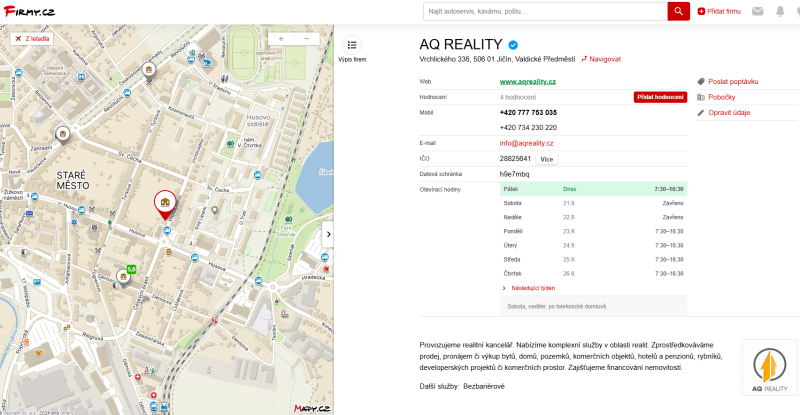The height and width of the screenshot is (415, 800).
Task: Click 'Více' button next to IČO
Action: (x=546, y=159)
